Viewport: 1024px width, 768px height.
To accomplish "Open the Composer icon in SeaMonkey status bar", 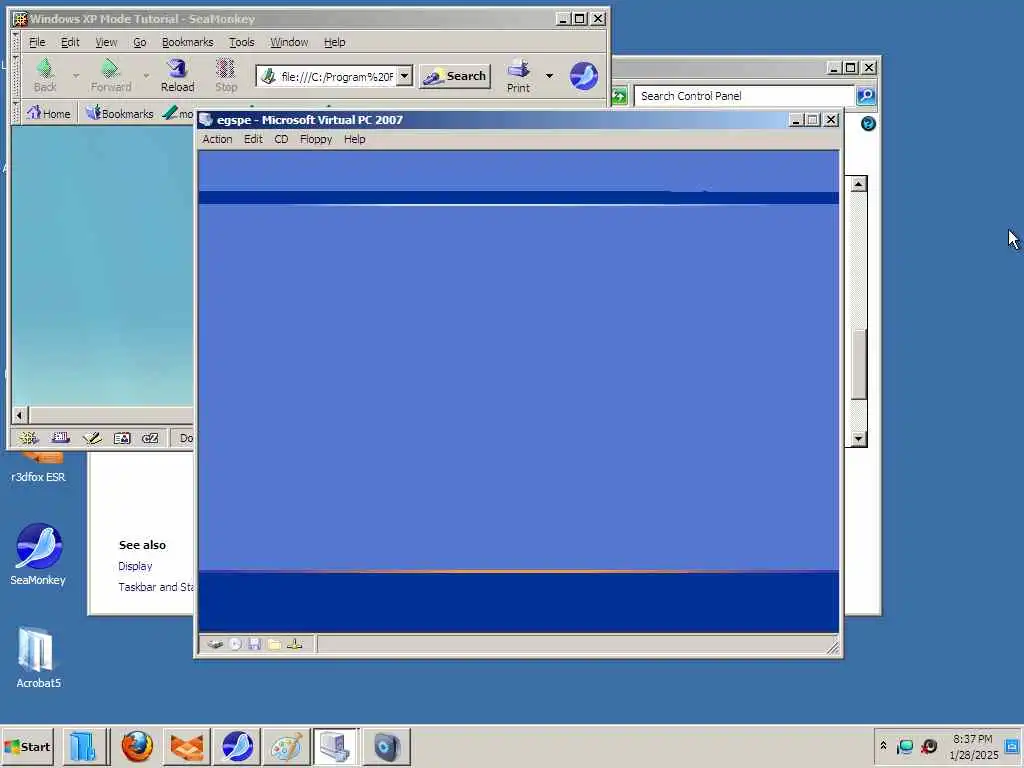I will click(x=91, y=438).
